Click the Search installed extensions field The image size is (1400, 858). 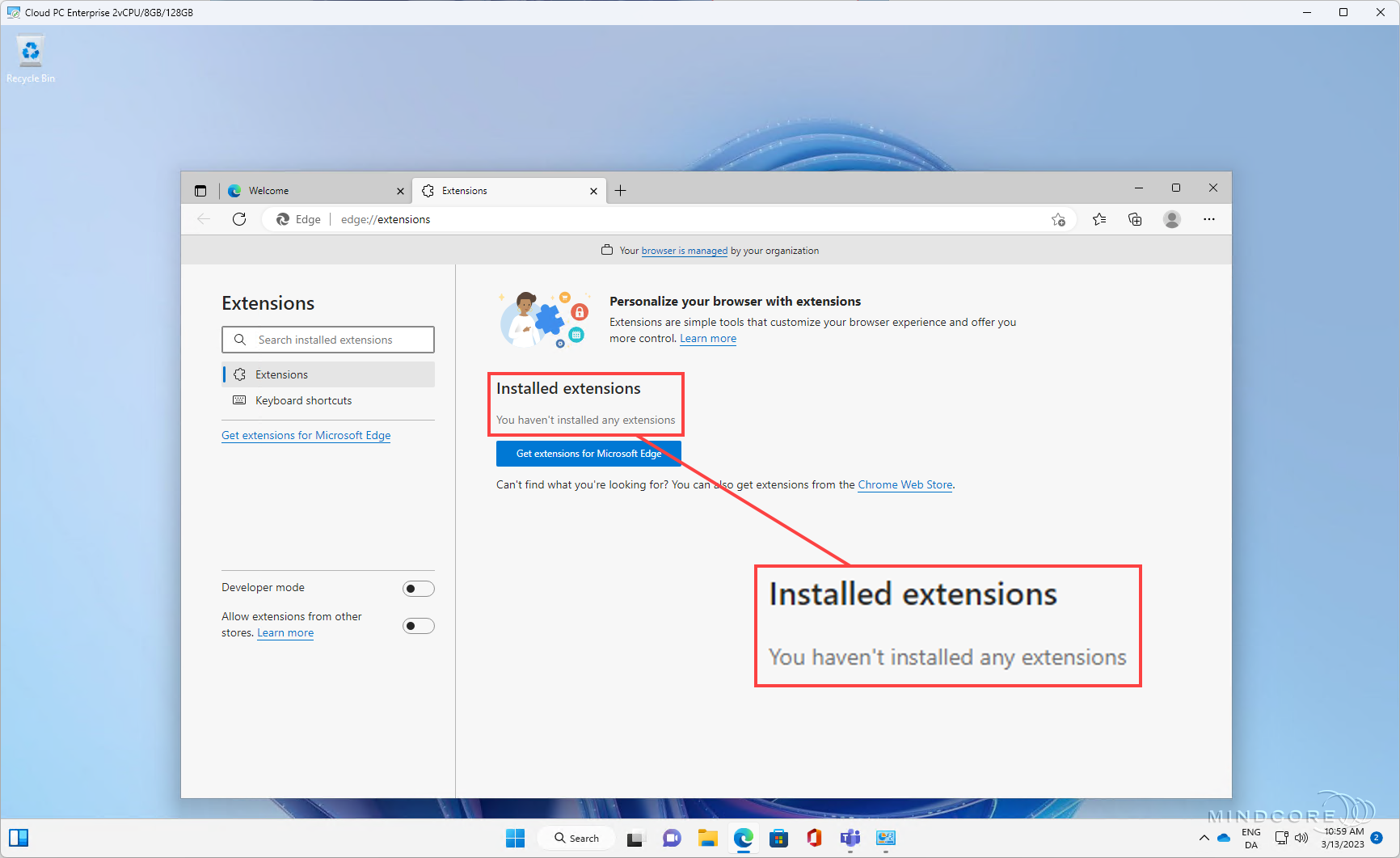tap(327, 339)
